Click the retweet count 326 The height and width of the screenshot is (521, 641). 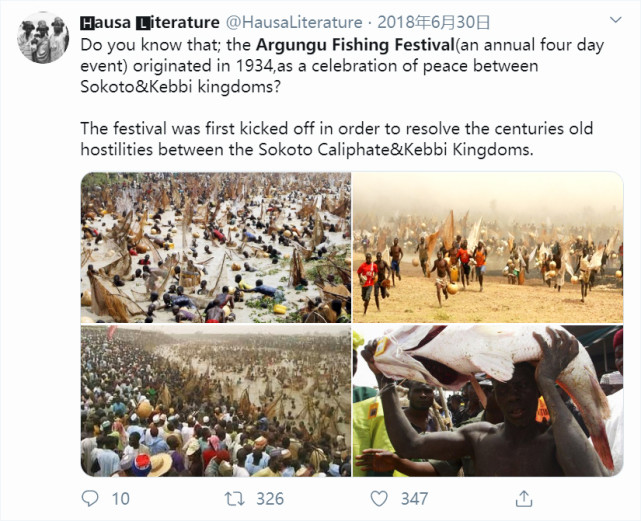tap(268, 498)
